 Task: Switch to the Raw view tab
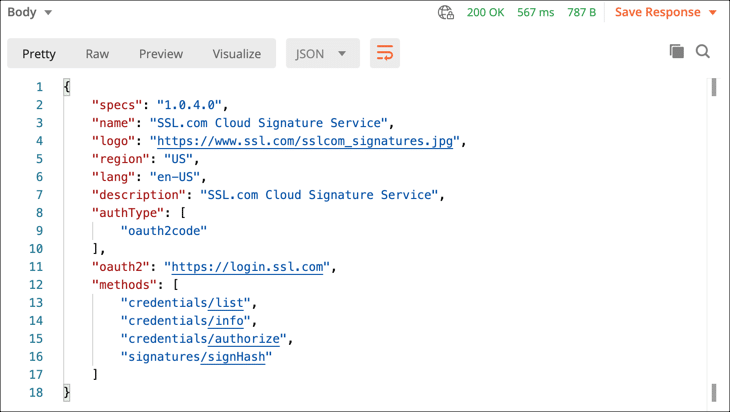(97, 54)
